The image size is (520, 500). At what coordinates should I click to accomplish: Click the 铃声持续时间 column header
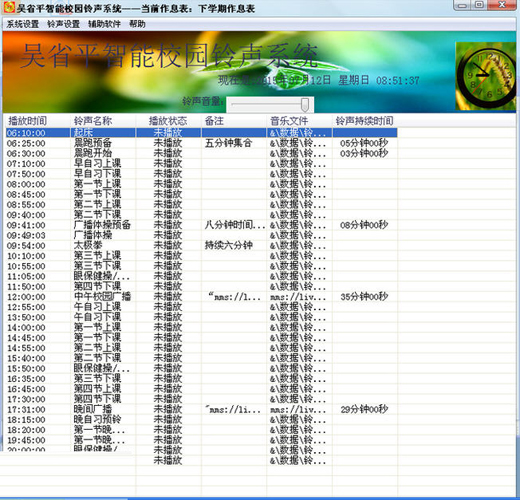pos(365,121)
